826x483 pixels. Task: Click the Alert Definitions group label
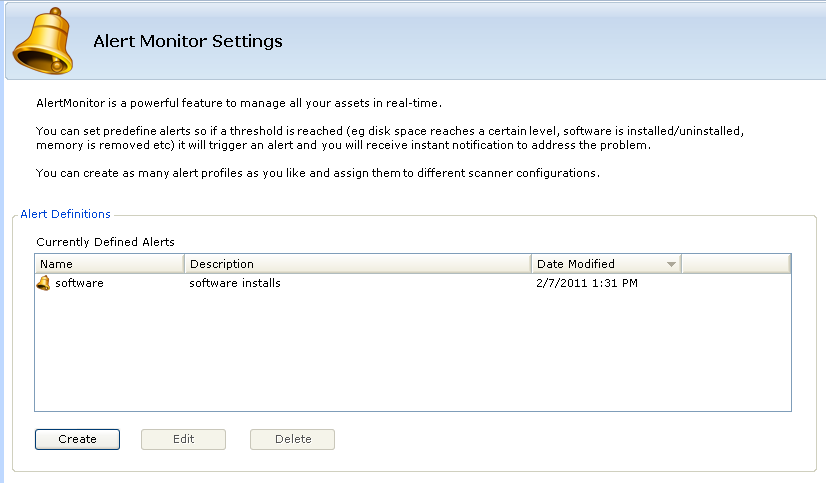[65, 214]
